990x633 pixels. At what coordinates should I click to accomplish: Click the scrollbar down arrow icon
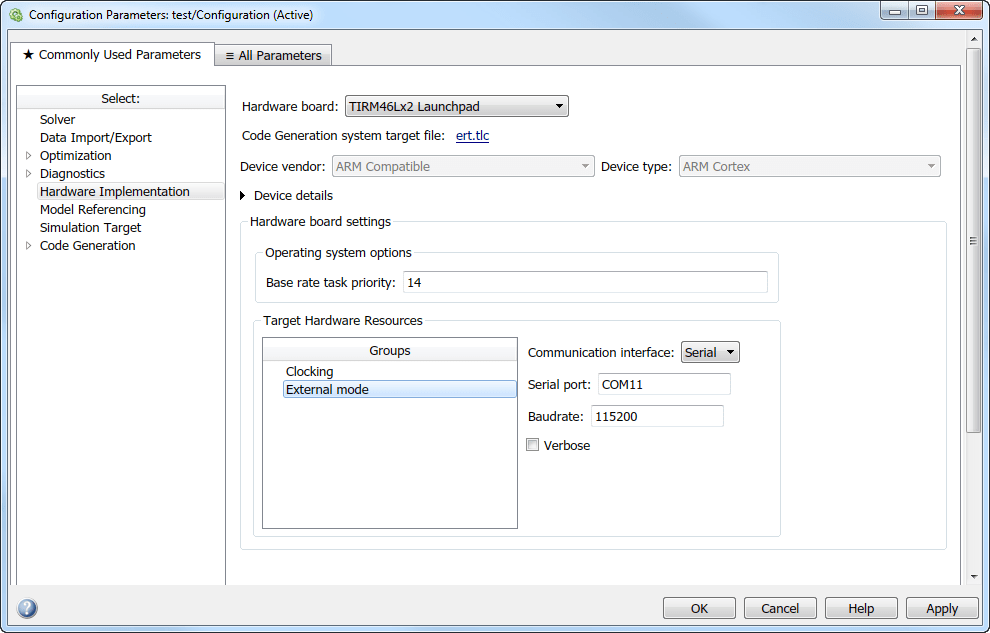click(972, 576)
